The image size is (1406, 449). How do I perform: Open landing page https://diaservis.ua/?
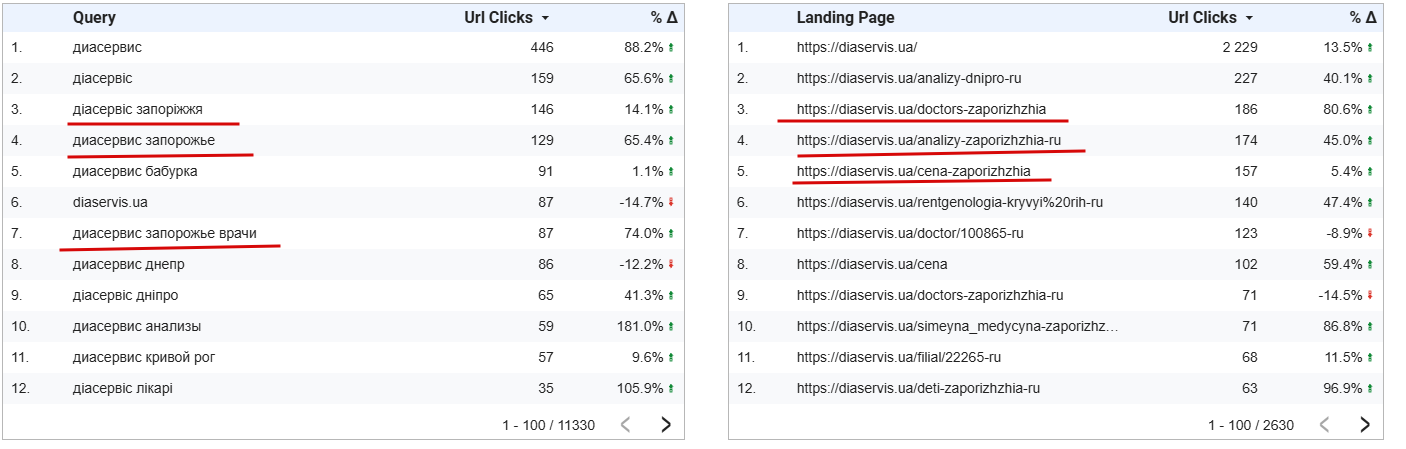pos(857,47)
